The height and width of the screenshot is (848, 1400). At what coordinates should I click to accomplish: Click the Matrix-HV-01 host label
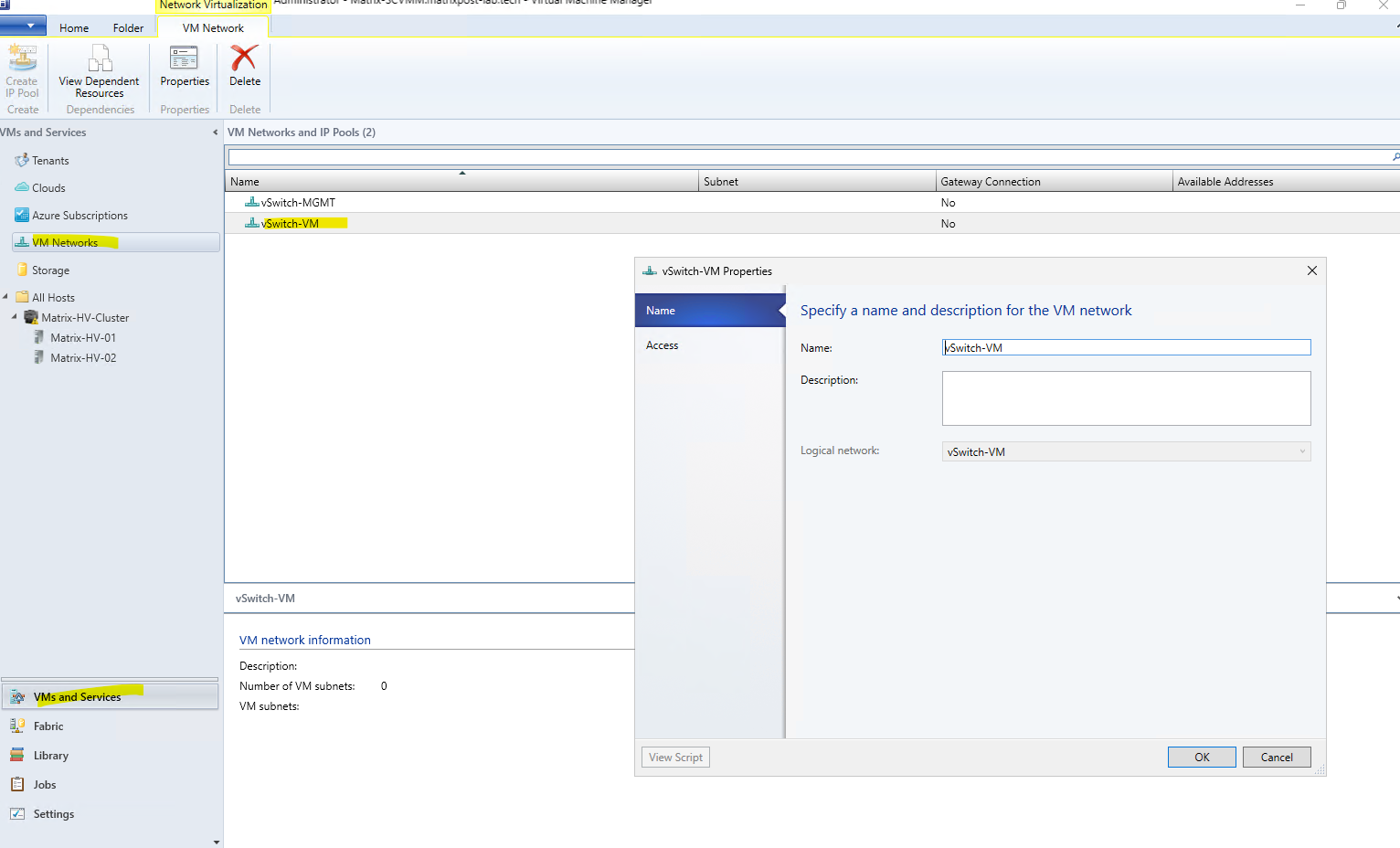[x=83, y=338]
